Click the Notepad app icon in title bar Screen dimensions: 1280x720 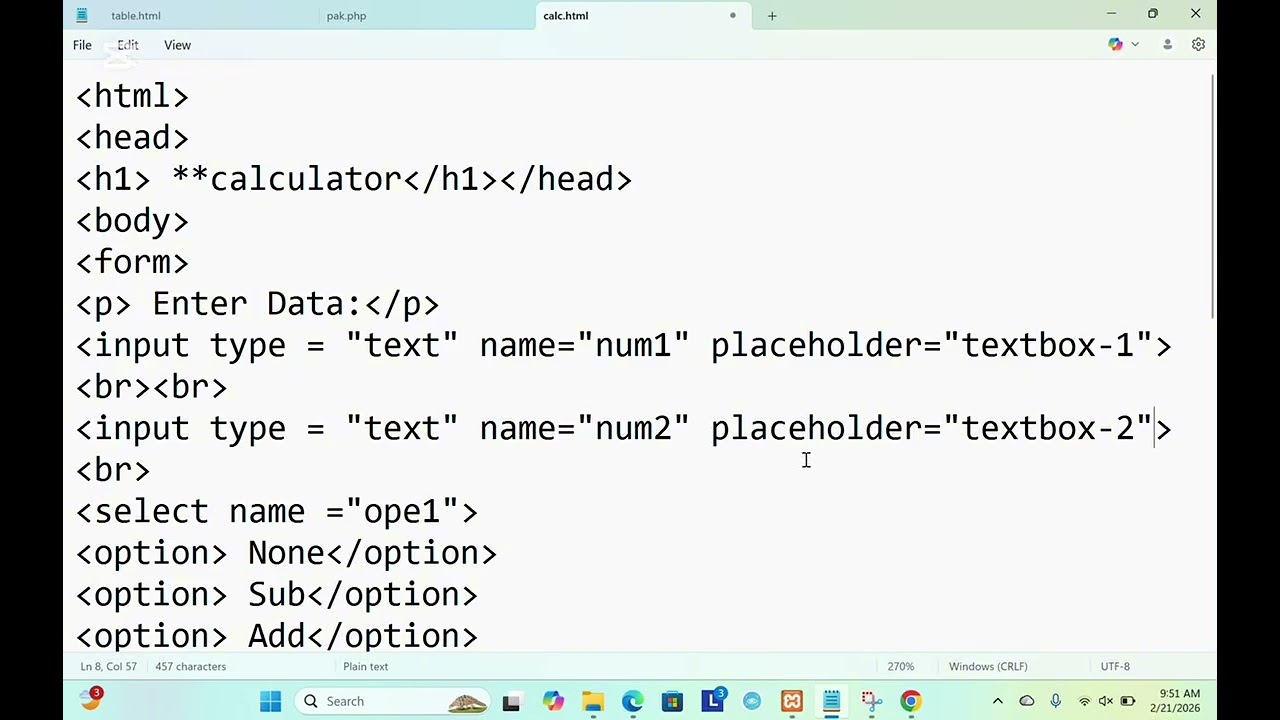tap(82, 16)
